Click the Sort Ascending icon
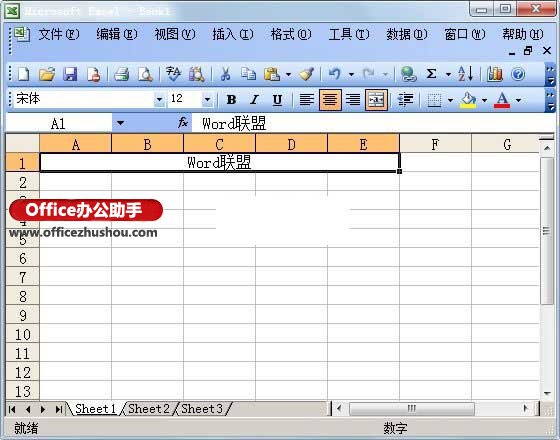Viewport: 560px width, 440px height. (x=465, y=74)
